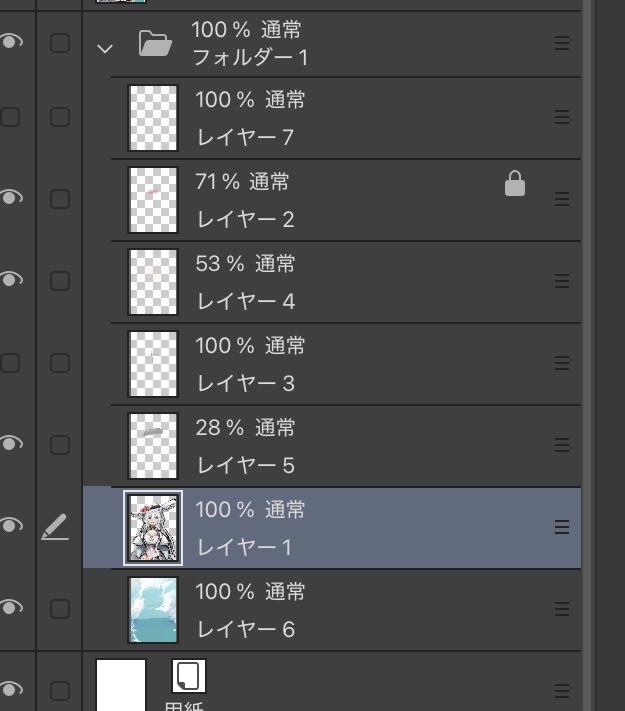Tick the checkbox beside レイヤー 6
Image resolution: width=625 pixels, height=711 pixels.
(60, 609)
